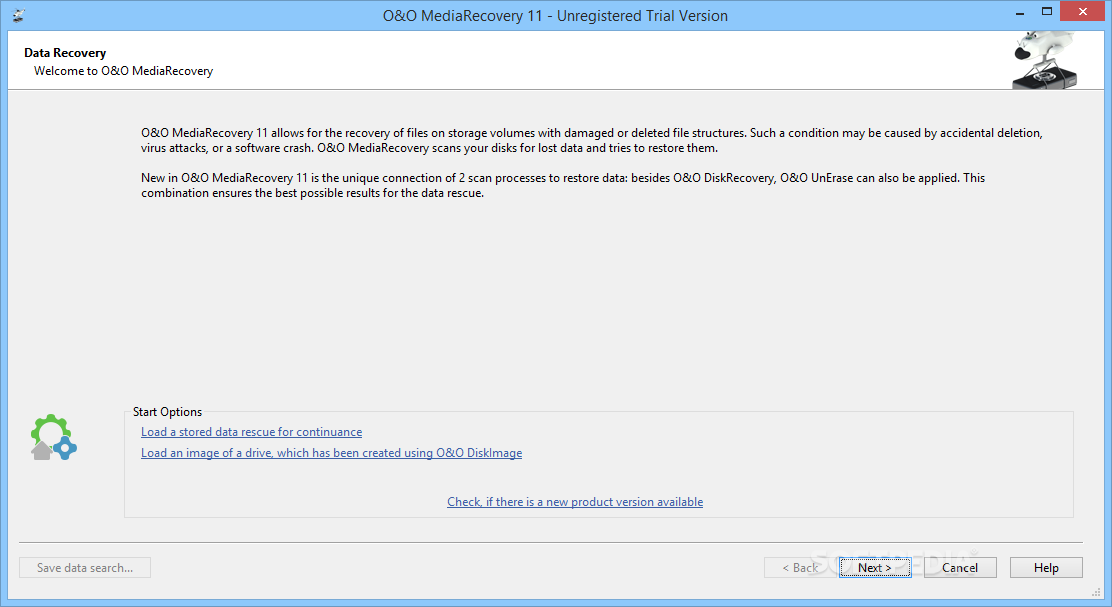Click 'Welcome to O&O MediaRecovery' subtitle
Image resolution: width=1112 pixels, height=607 pixels.
point(123,71)
